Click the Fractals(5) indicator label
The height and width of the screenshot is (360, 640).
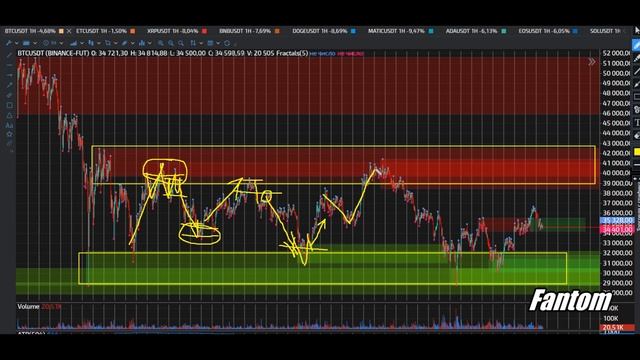tap(292, 53)
